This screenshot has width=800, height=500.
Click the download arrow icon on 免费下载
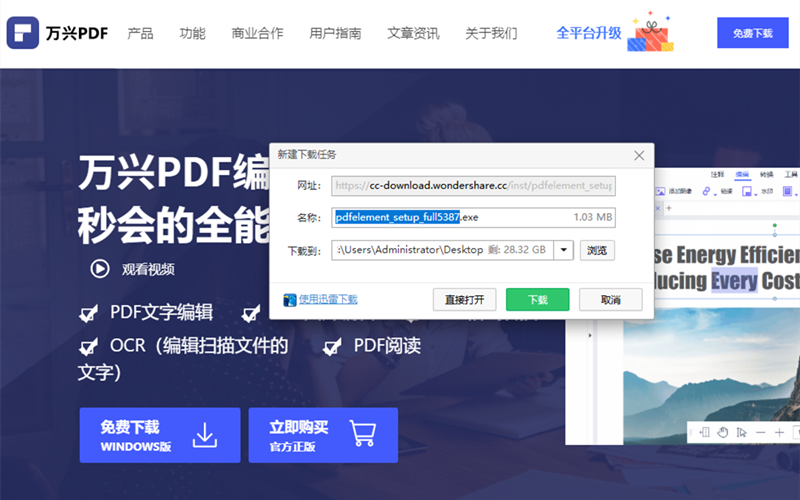[x=205, y=435]
